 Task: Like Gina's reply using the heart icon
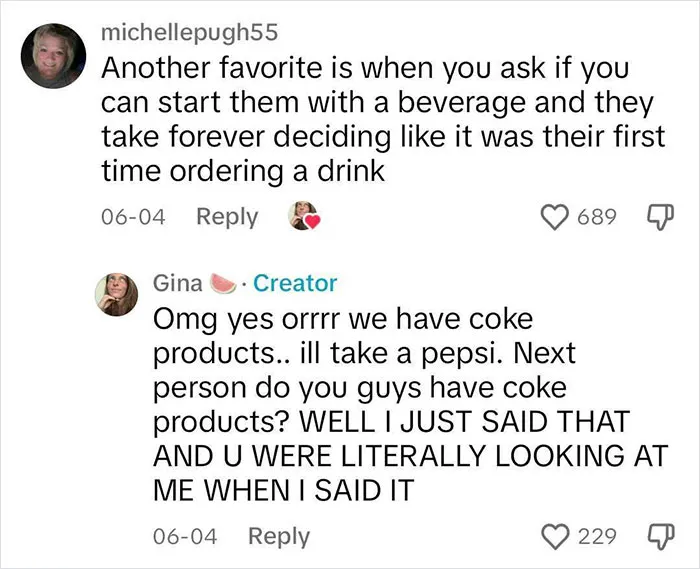point(555,536)
